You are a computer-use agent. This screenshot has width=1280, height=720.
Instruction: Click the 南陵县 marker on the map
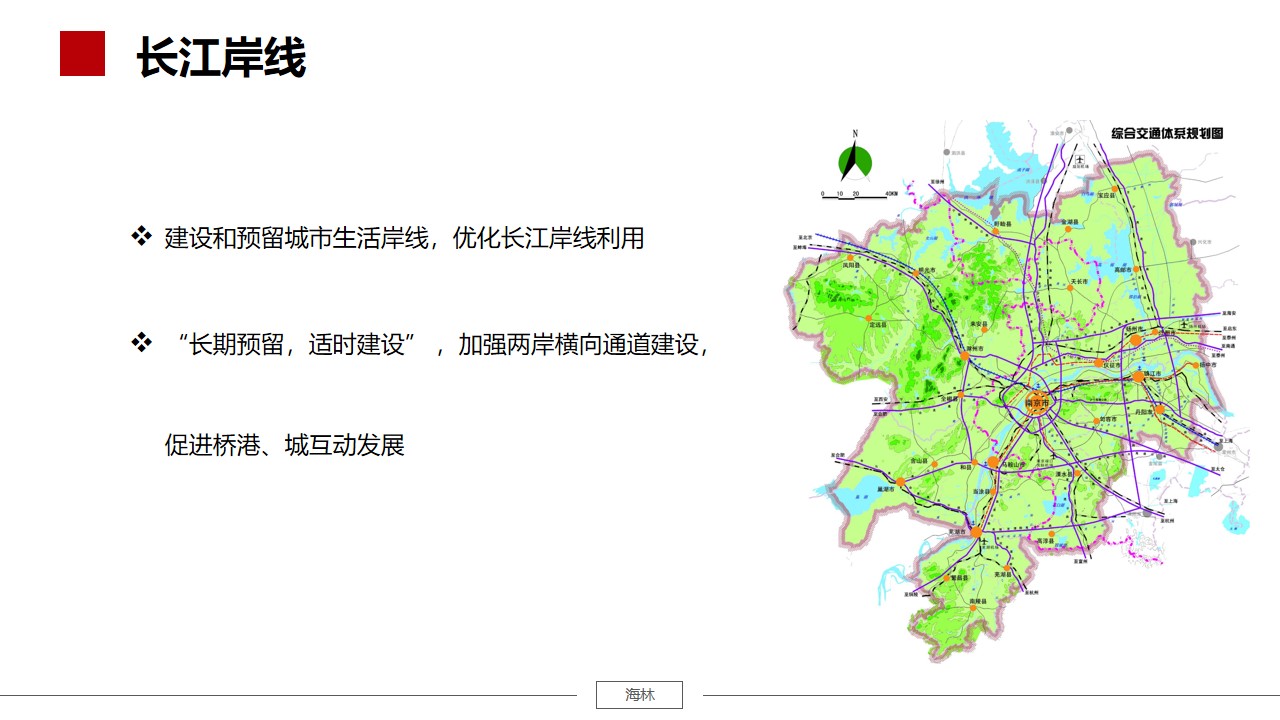(972, 608)
